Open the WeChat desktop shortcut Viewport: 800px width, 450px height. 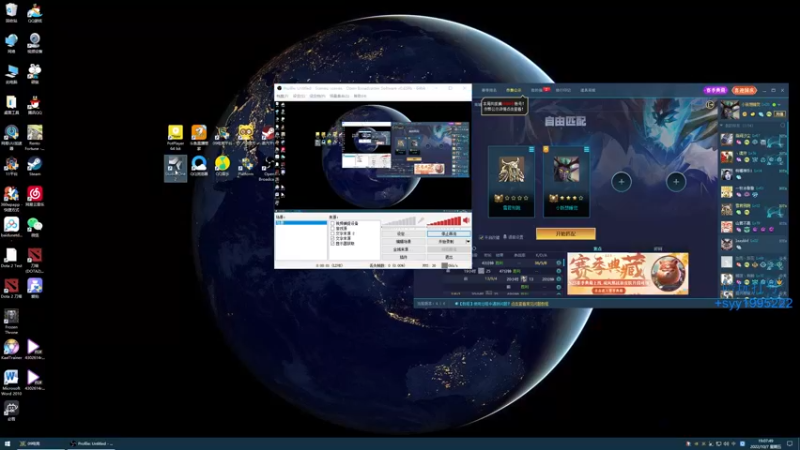pyautogui.click(x=35, y=227)
